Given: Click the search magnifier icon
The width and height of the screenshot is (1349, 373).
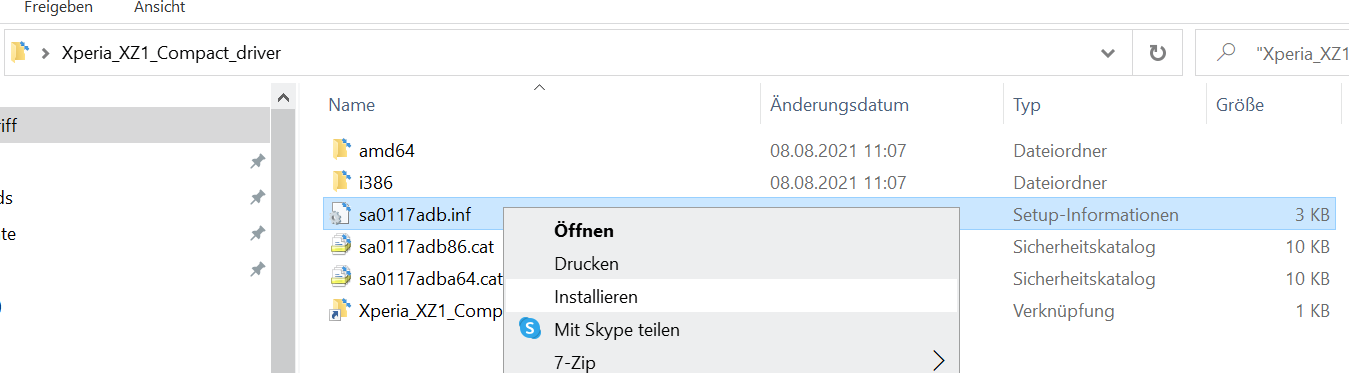Looking at the screenshot, I should click(x=1226, y=53).
